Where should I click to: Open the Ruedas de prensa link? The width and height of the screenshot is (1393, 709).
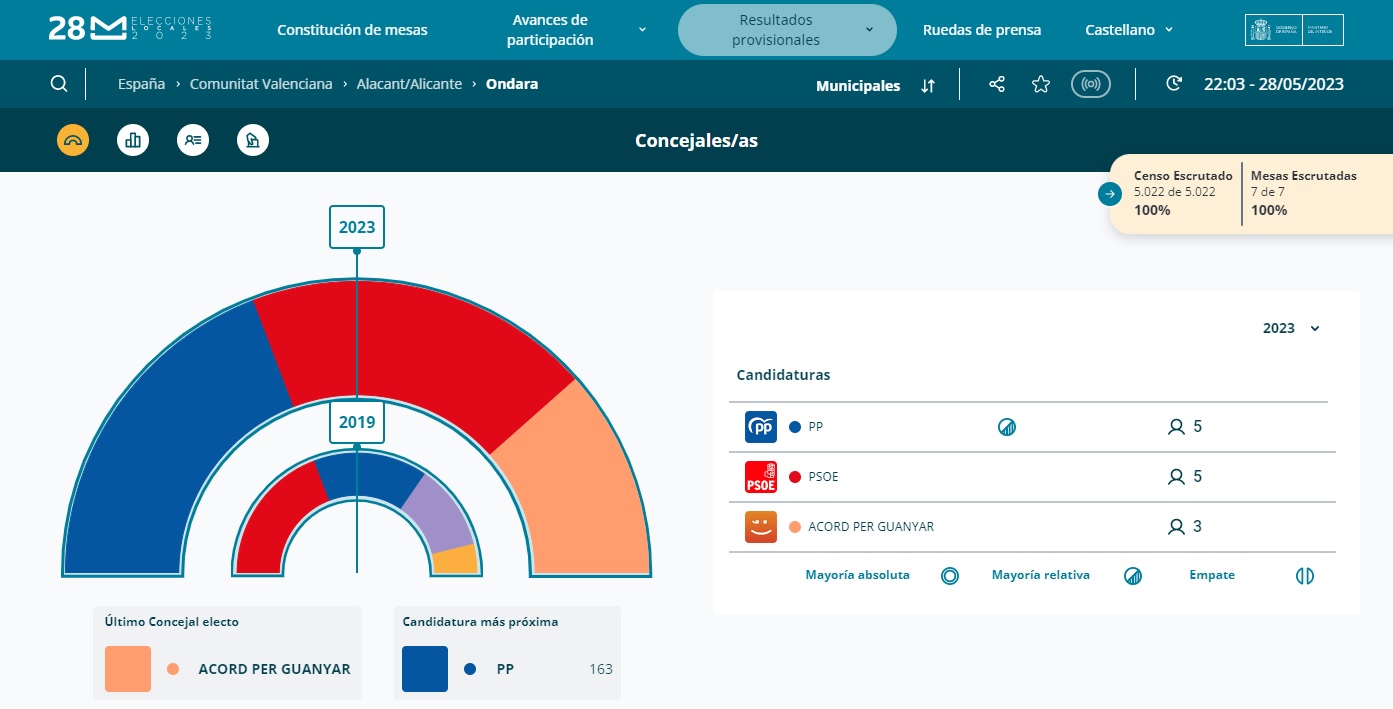[x=981, y=30]
